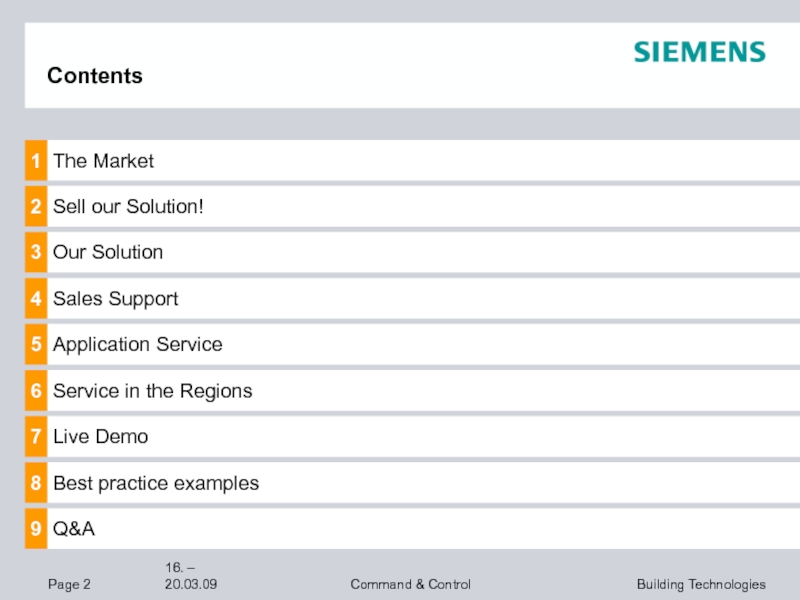
Task: Click the orange number 8 box
Action: coord(36,483)
